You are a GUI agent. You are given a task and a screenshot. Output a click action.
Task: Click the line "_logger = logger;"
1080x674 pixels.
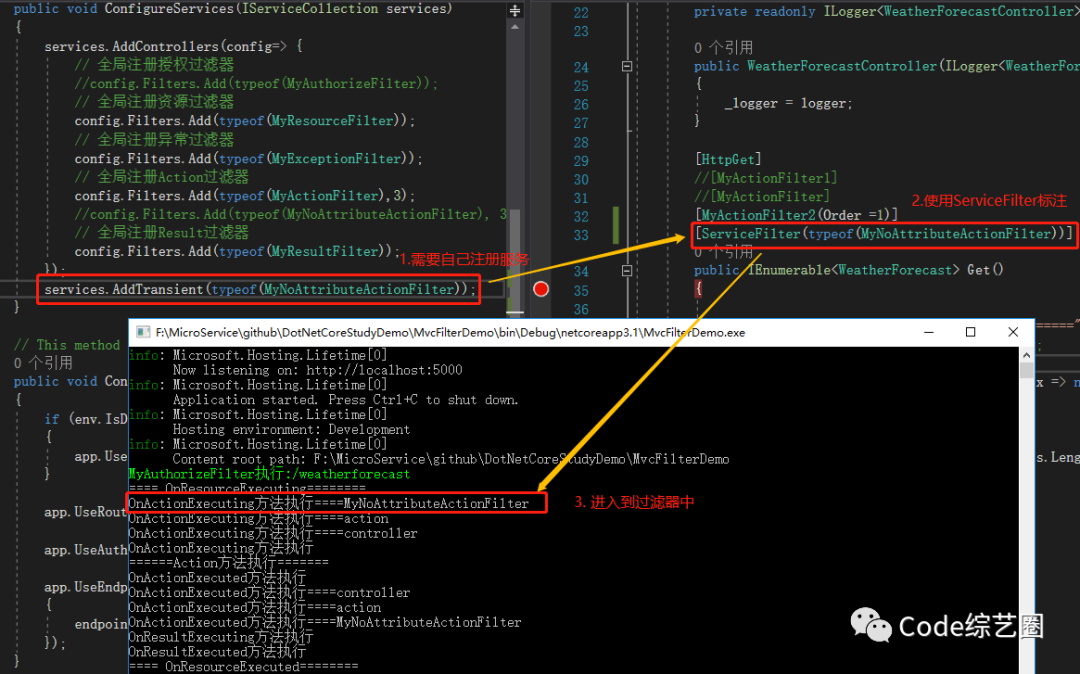click(x=789, y=103)
